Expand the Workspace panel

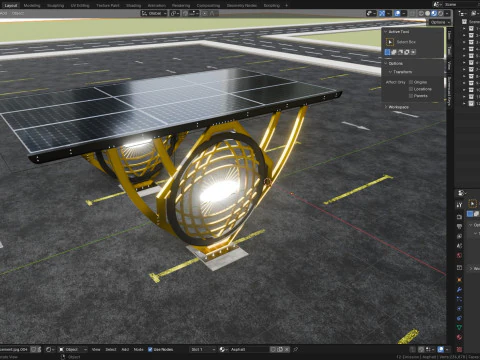386,107
